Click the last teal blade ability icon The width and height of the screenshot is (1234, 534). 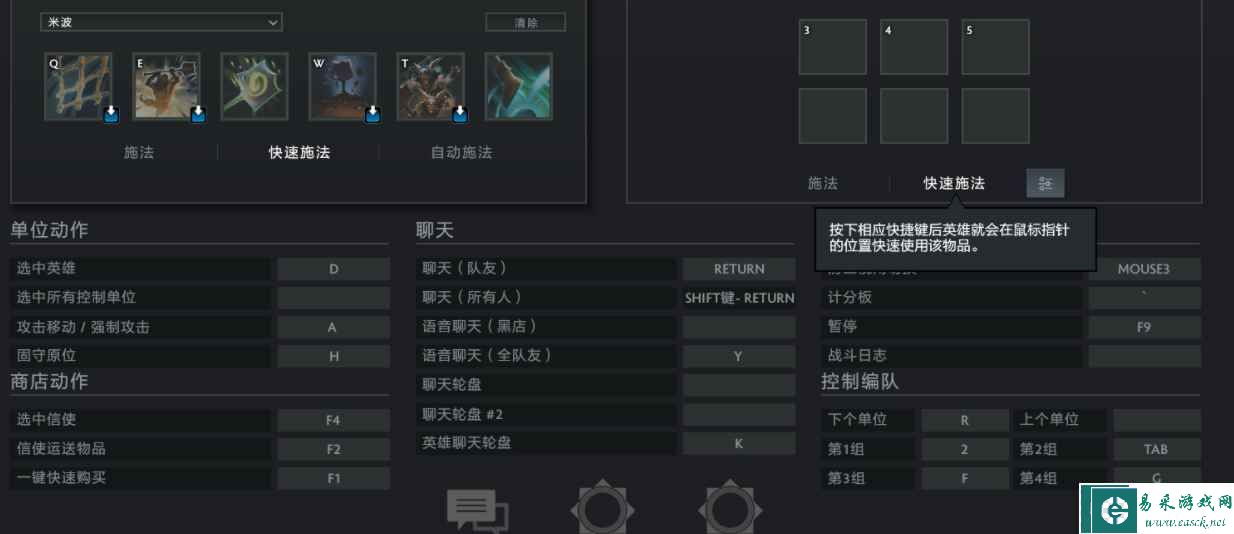click(519, 87)
